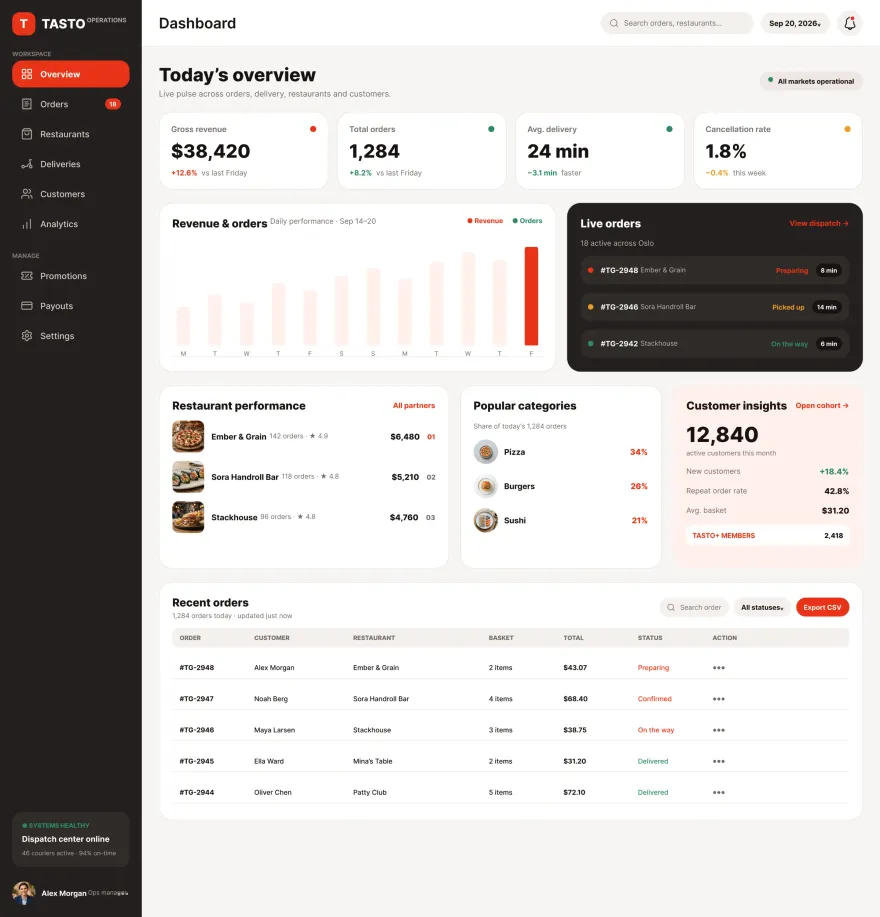Open the All statuses filter dropdown
The width and height of the screenshot is (880, 917).
(762, 608)
